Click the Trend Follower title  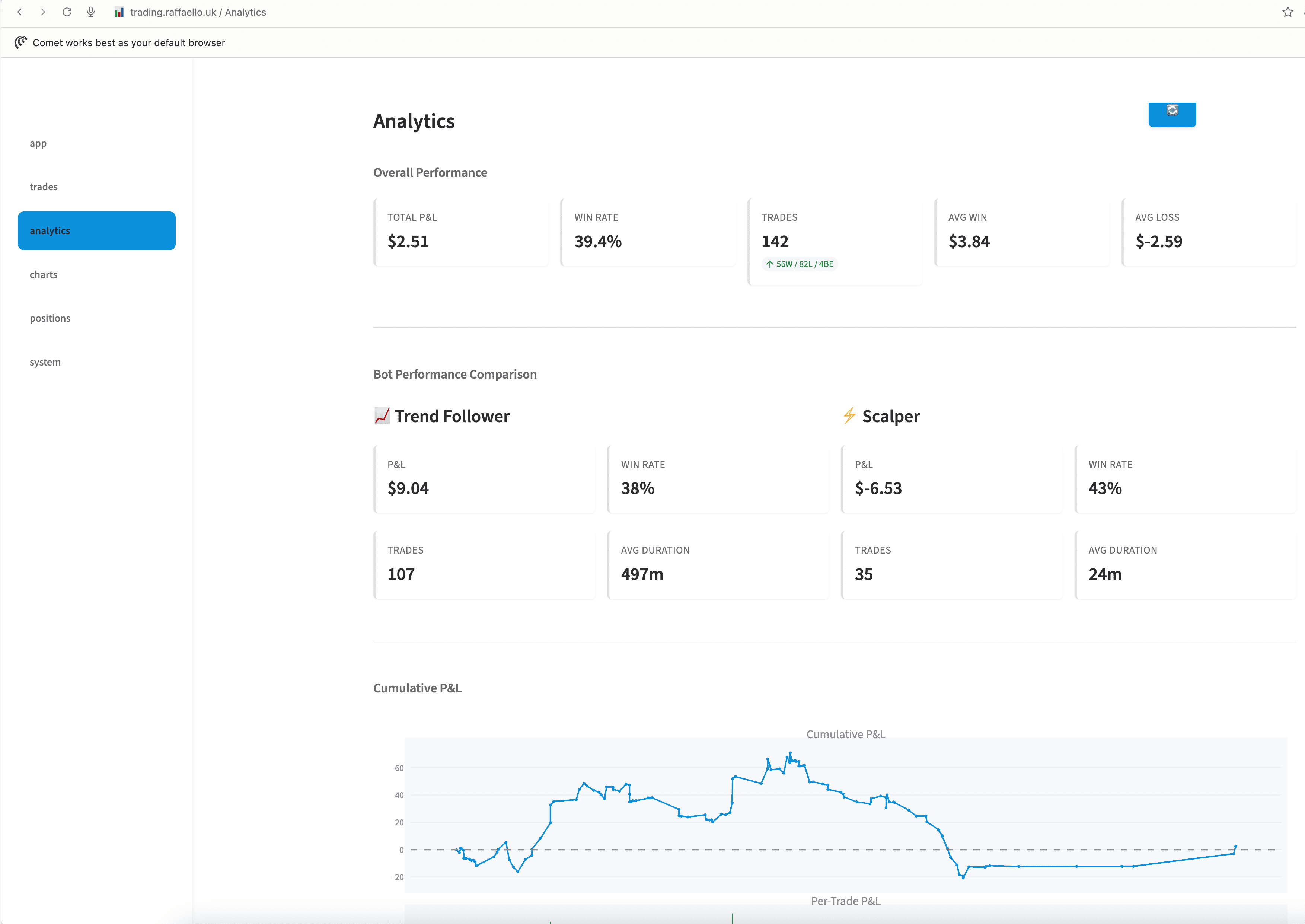(452, 416)
